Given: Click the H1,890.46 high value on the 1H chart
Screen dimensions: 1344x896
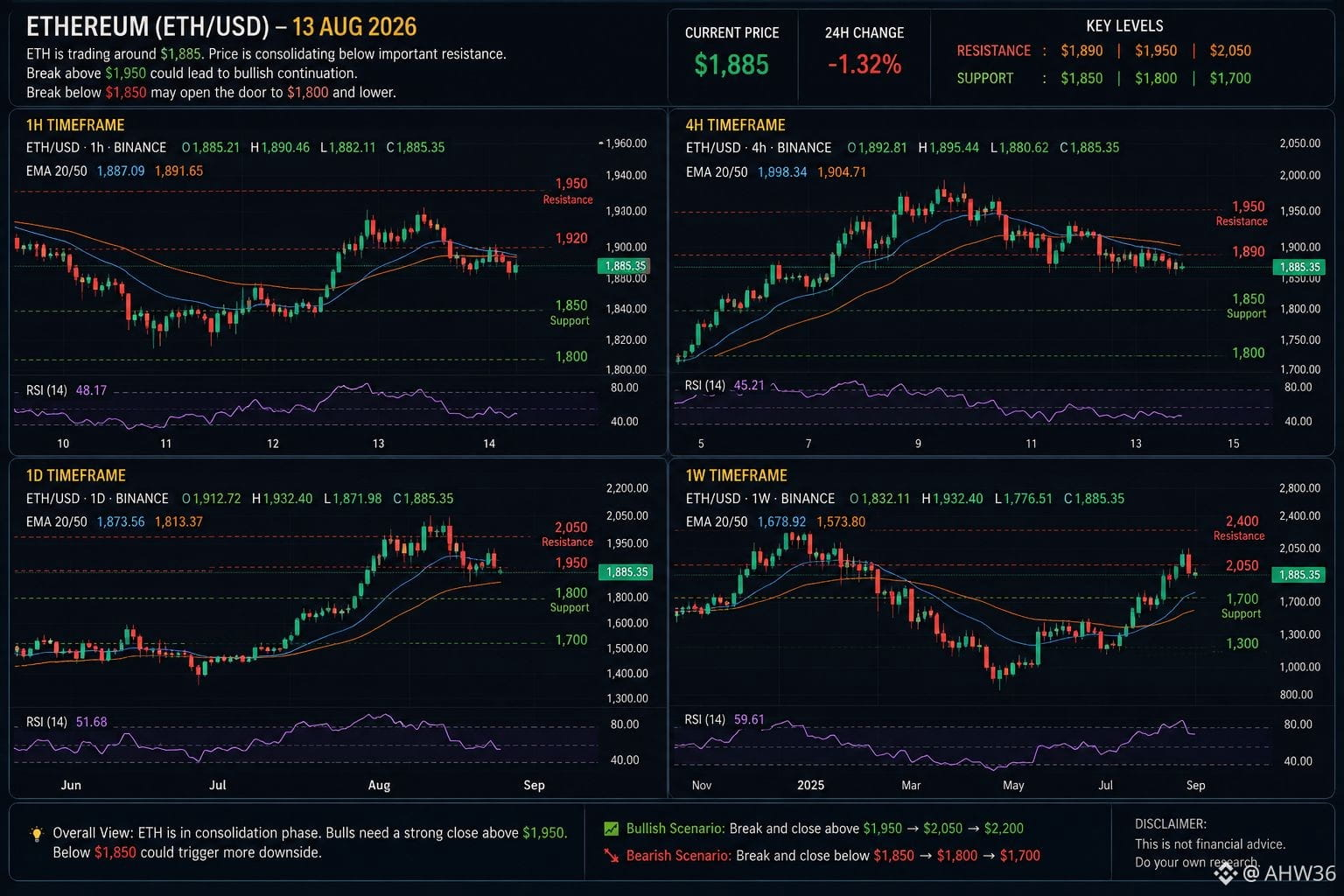Looking at the screenshot, I should pos(280,147).
